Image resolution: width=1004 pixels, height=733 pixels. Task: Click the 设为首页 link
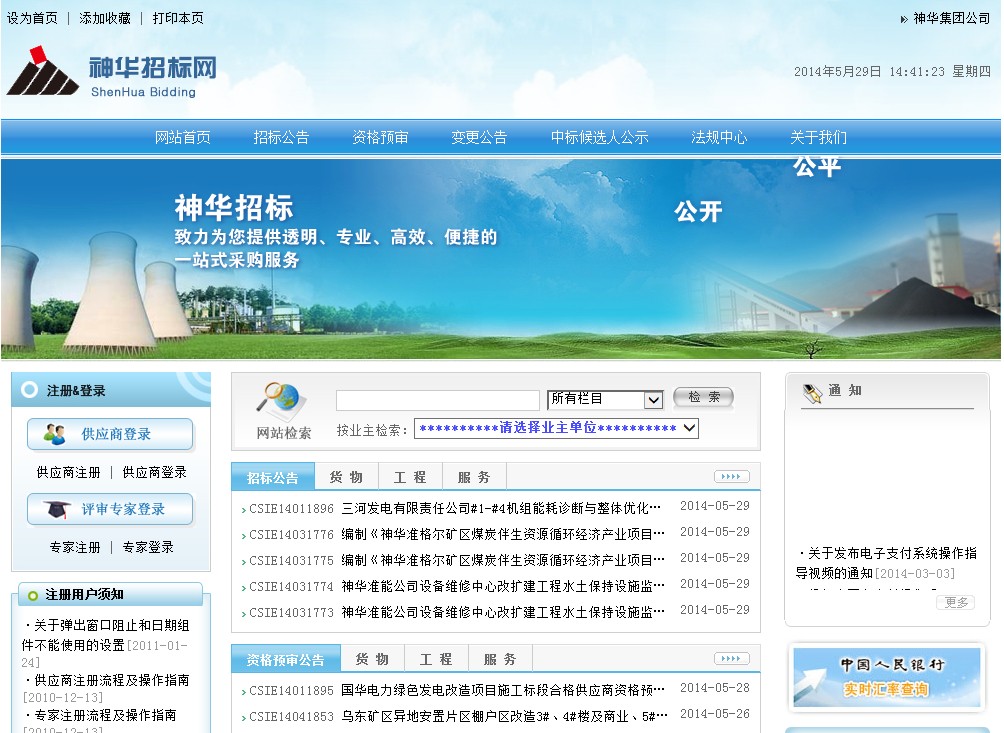[x=32, y=18]
